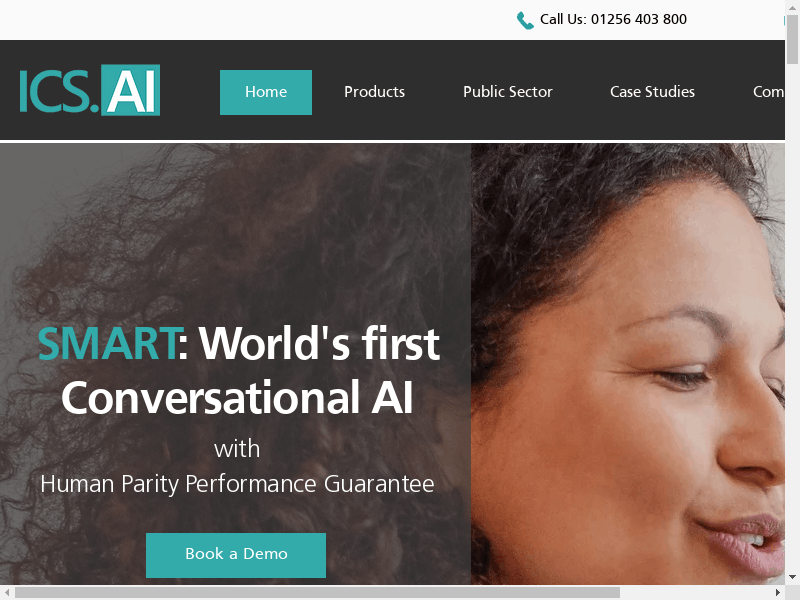This screenshot has width=800, height=600.
Task: Click the horizontal scrollbar right arrow
Action: pos(778,592)
